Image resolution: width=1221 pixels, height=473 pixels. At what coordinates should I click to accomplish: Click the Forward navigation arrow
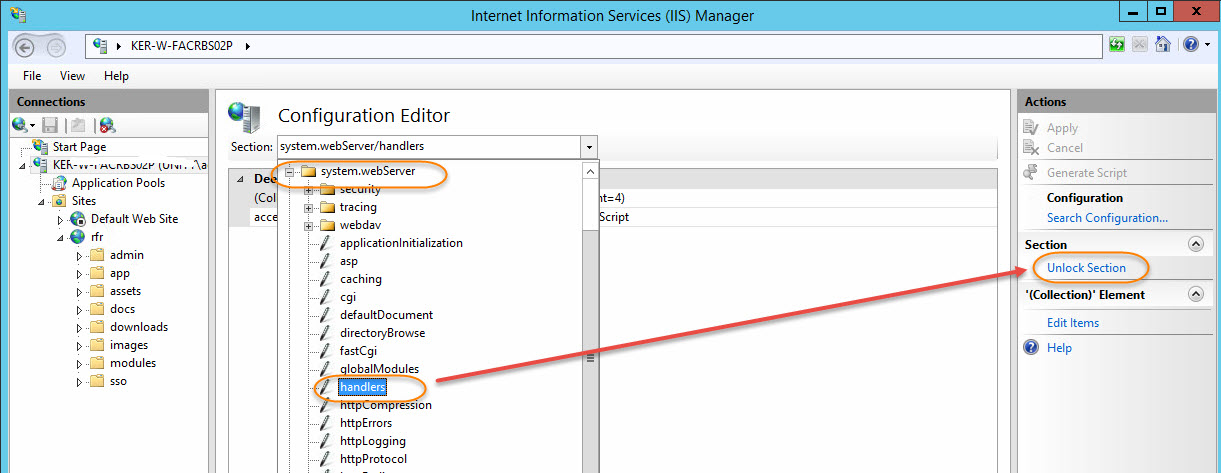[56, 46]
